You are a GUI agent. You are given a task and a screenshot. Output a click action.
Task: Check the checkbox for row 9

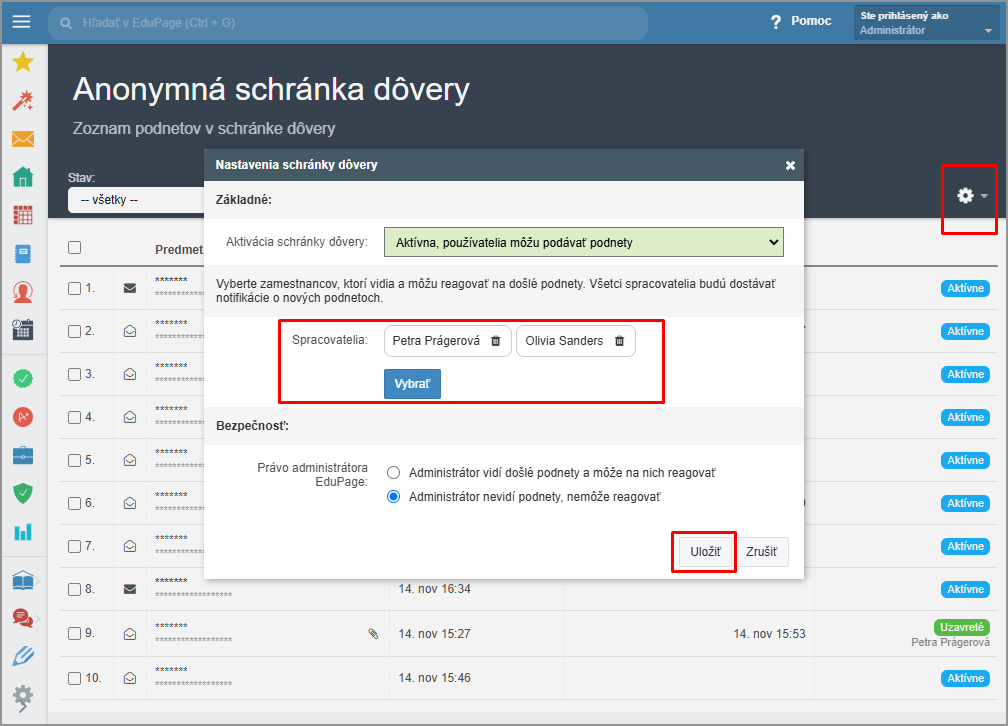coord(75,633)
